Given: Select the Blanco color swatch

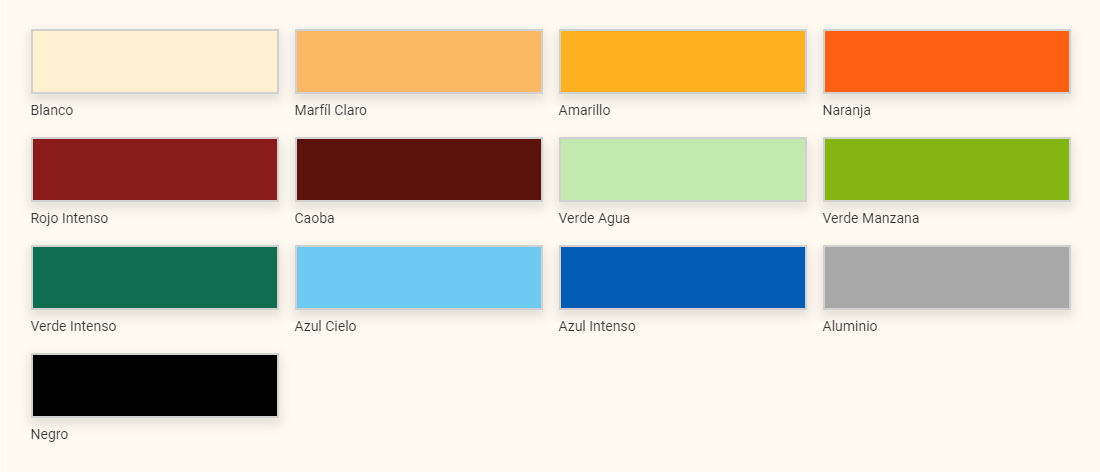Looking at the screenshot, I should click(x=155, y=62).
